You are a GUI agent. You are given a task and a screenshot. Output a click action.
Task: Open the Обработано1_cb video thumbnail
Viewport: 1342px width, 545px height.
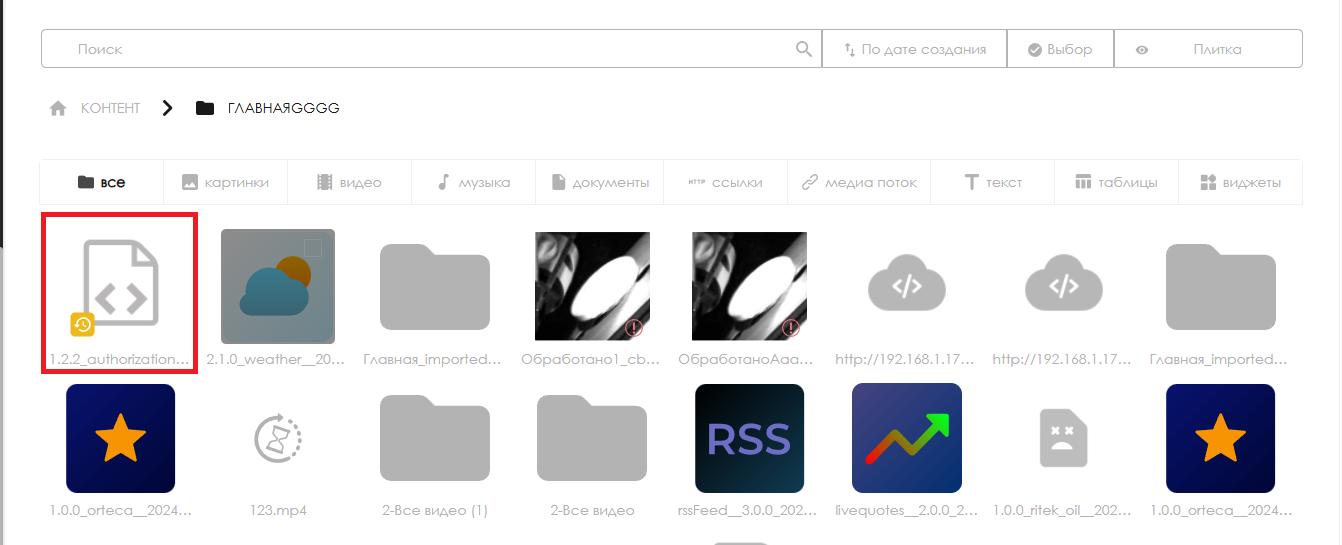pyautogui.click(x=592, y=286)
